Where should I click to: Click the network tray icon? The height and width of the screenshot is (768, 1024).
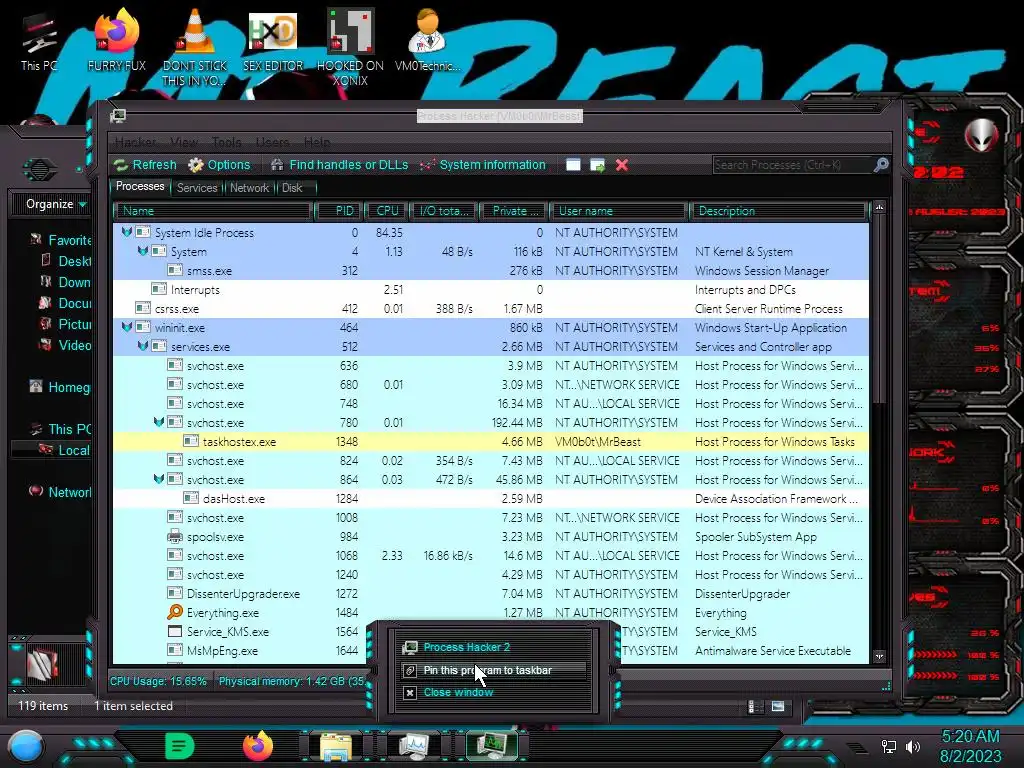(888, 746)
